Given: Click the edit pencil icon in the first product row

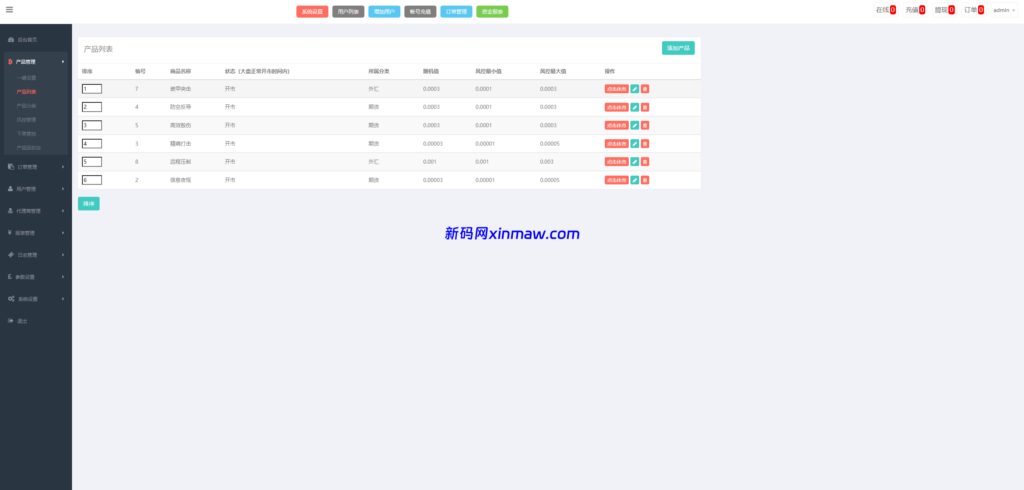Looking at the screenshot, I should click(x=635, y=89).
